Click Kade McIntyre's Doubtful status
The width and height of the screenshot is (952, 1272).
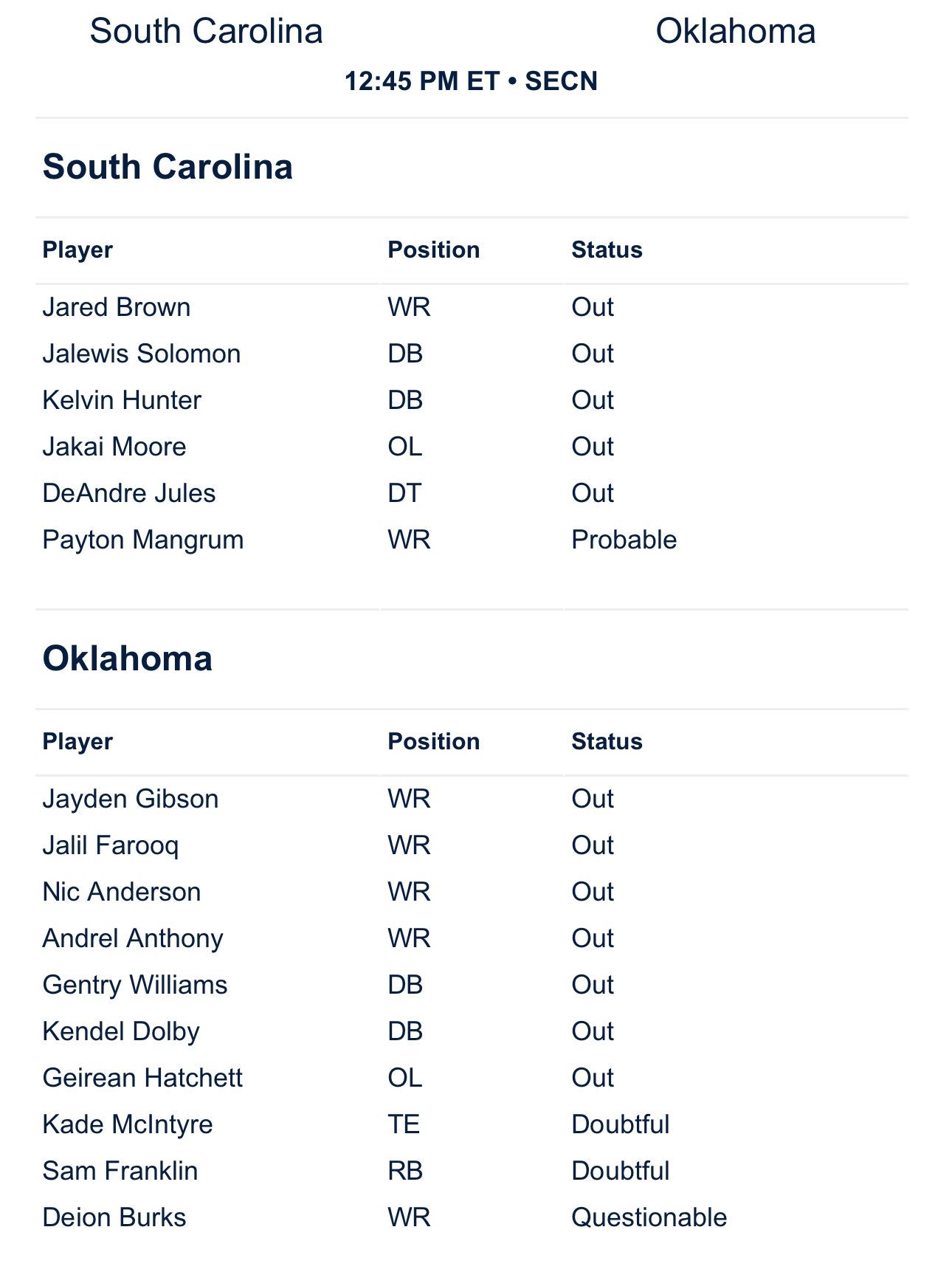coord(620,1124)
